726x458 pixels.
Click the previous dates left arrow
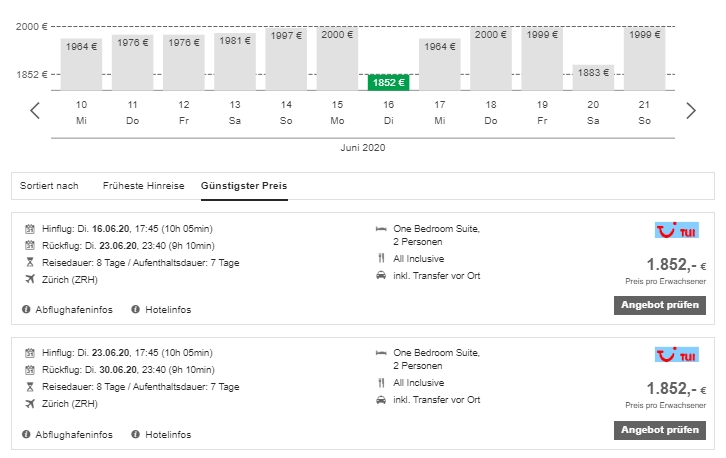pyautogui.click(x=35, y=110)
